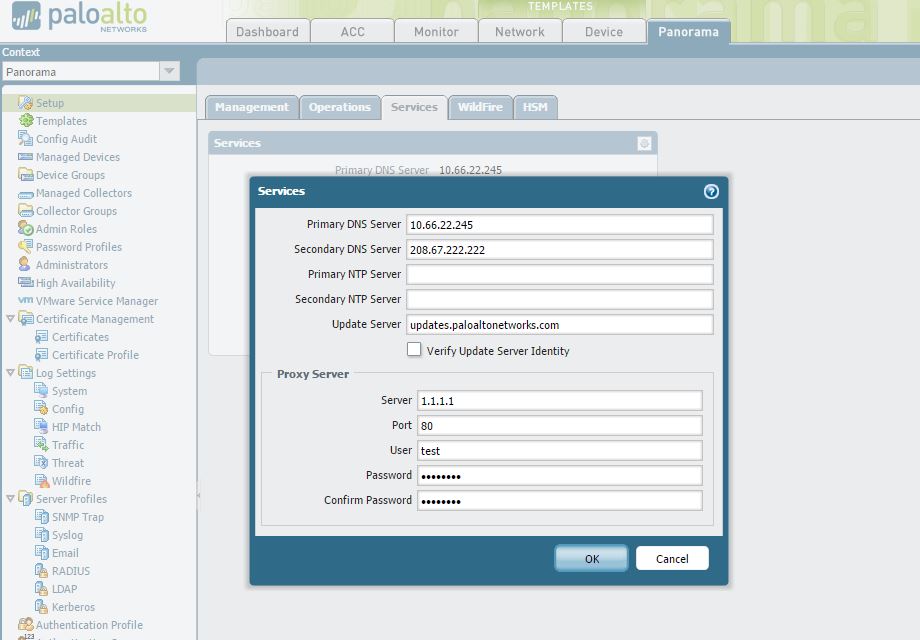Open the WildFire setup tab
This screenshot has height=640, width=920.
click(x=480, y=107)
